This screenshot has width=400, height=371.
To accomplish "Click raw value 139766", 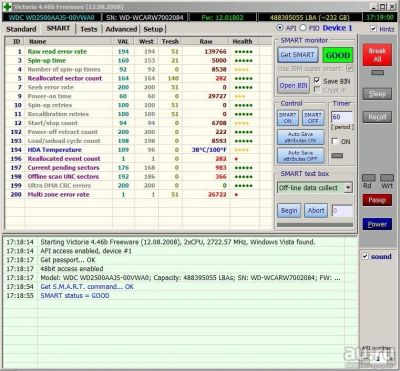I will [x=215, y=52].
